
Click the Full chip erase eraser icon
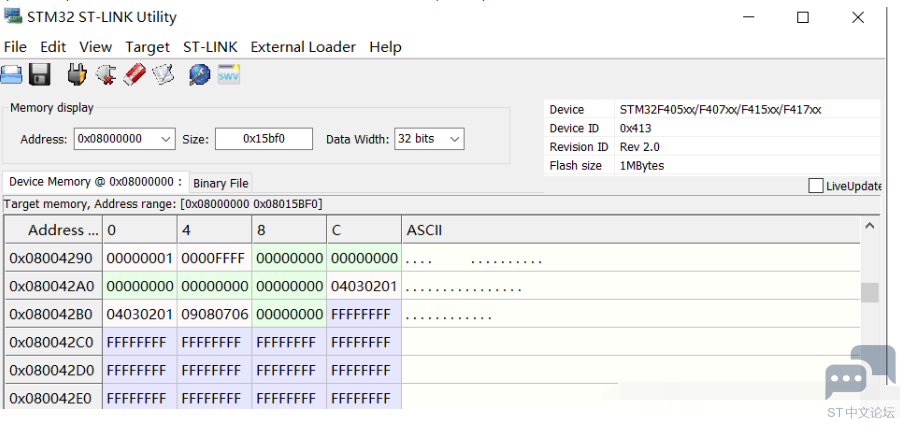click(134, 74)
